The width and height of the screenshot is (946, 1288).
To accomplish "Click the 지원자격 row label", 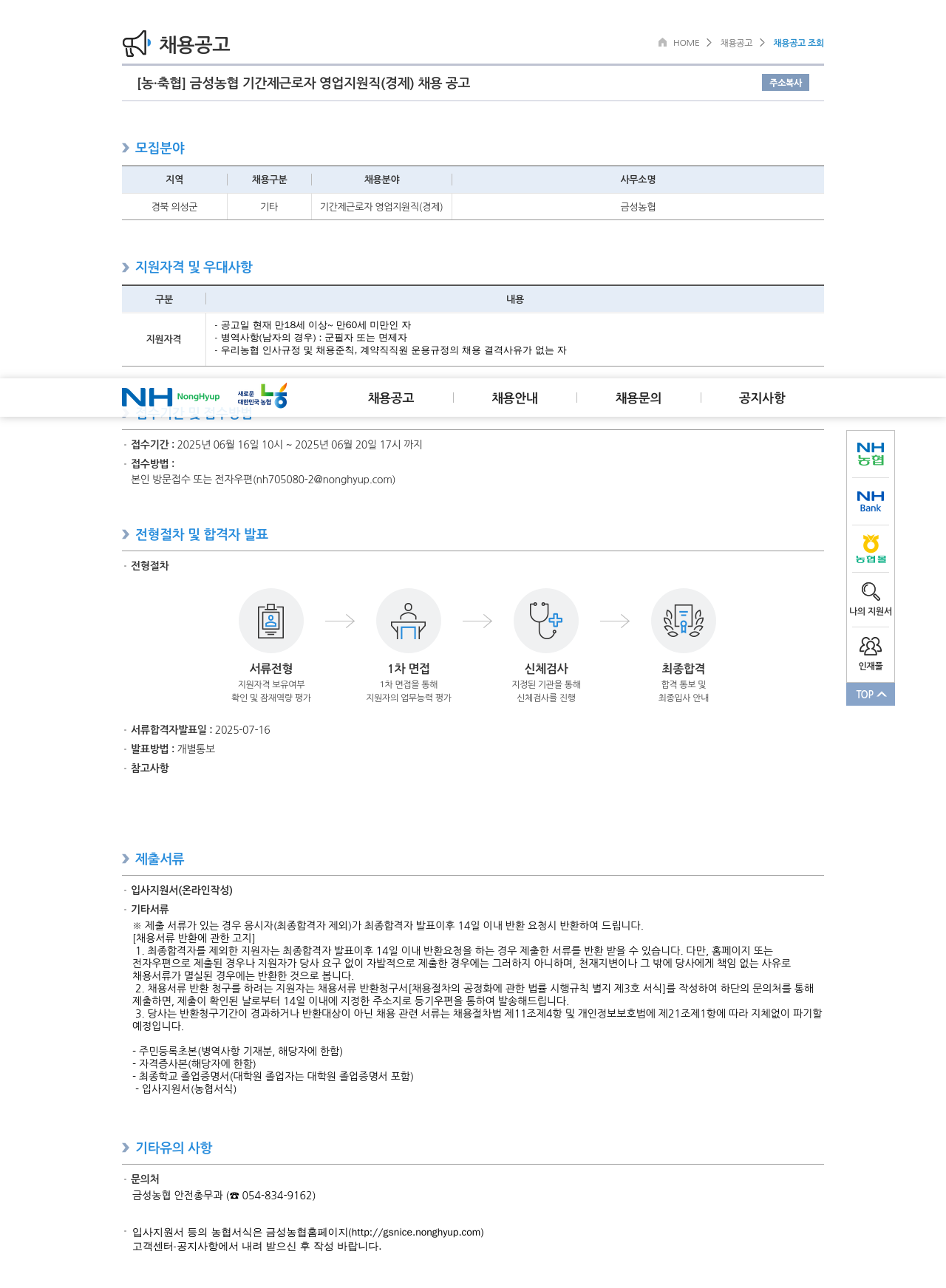I will [163, 339].
